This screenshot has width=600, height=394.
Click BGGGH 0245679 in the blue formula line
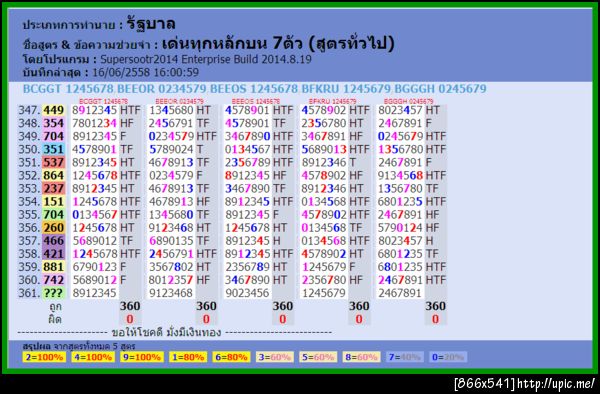[440, 89]
